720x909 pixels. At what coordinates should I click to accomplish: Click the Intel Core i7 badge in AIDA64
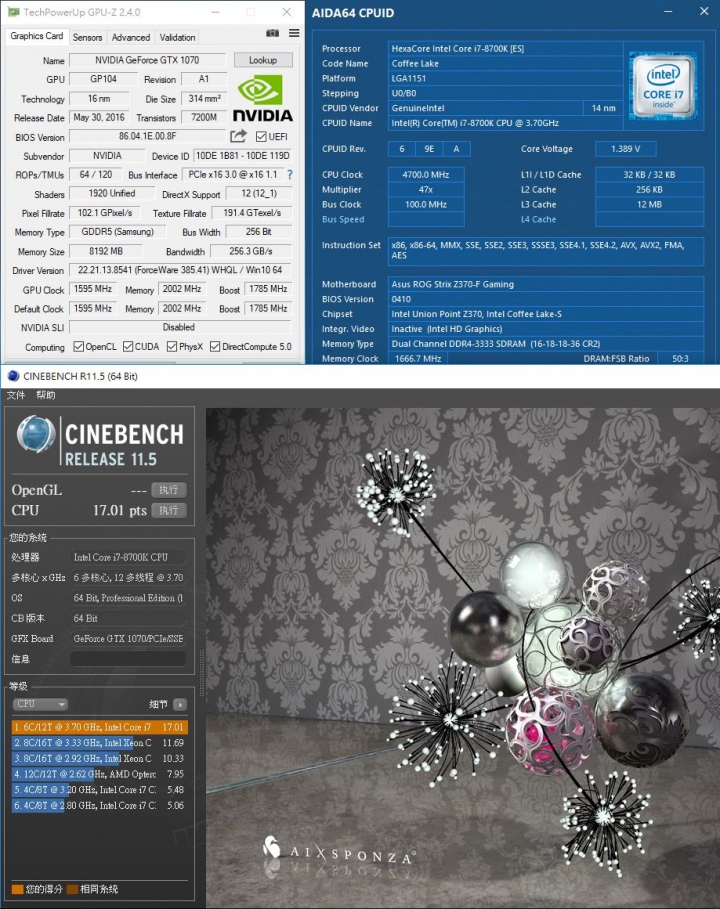tap(663, 86)
